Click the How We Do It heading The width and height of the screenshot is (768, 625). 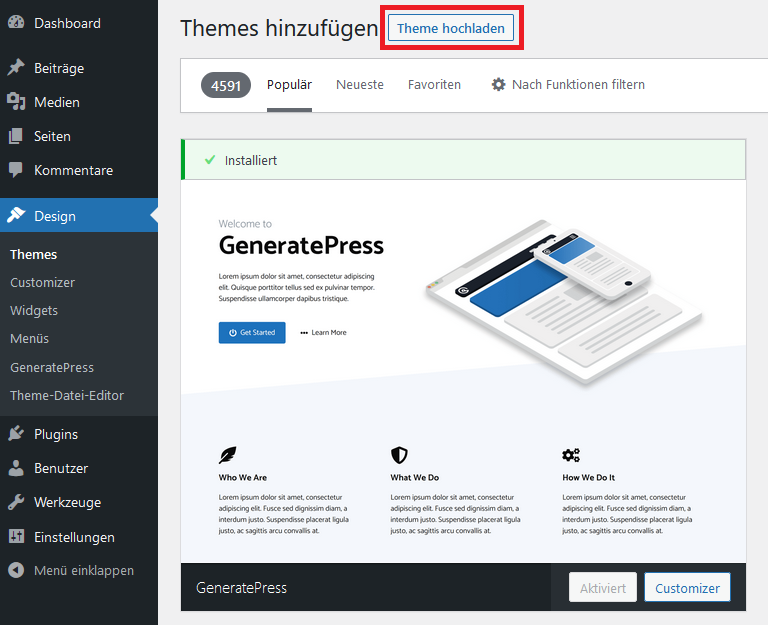588,477
